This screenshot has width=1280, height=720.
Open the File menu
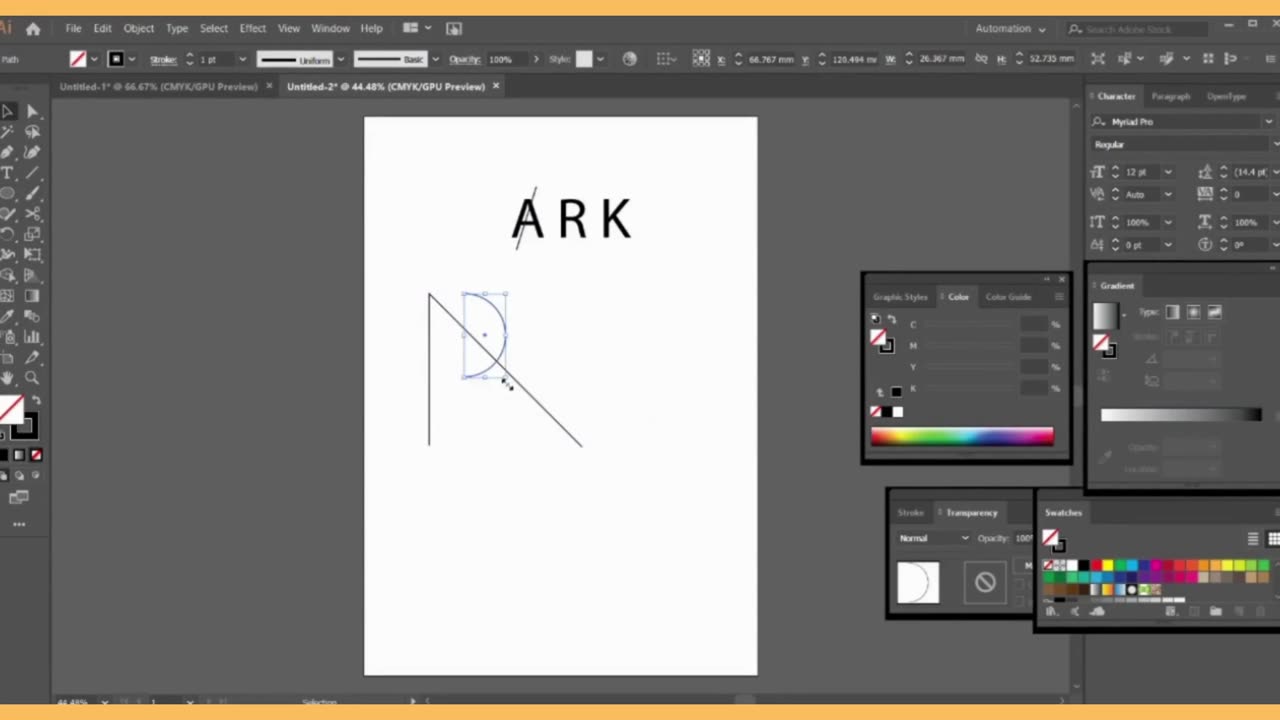pos(74,29)
